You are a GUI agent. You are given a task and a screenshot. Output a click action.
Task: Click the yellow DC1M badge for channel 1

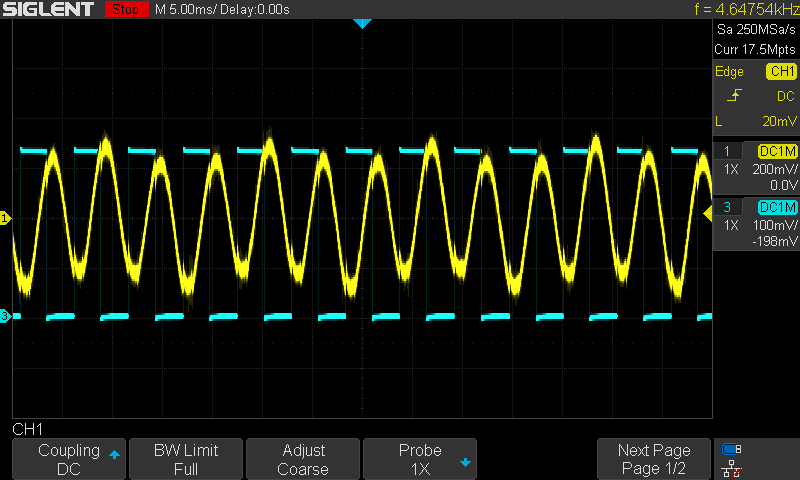click(778, 151)
